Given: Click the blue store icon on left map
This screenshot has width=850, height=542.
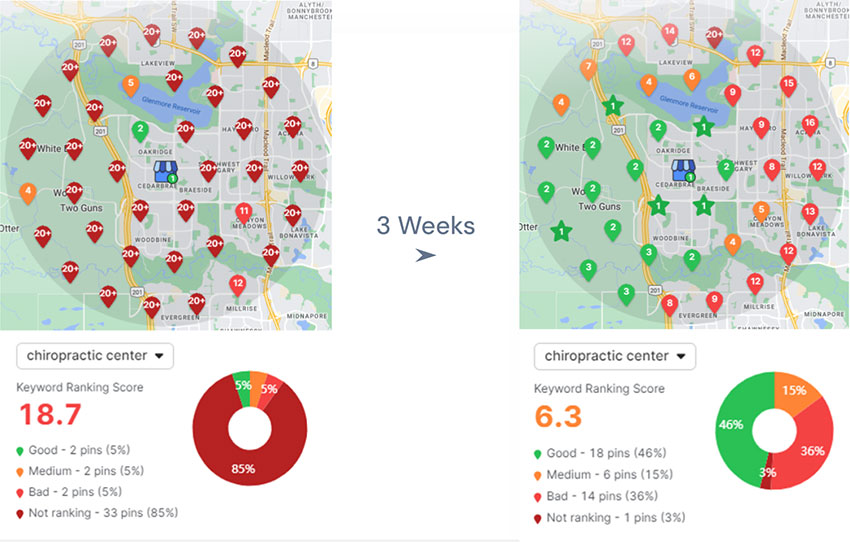Looking at the screenshot, I should coord(164,170).
